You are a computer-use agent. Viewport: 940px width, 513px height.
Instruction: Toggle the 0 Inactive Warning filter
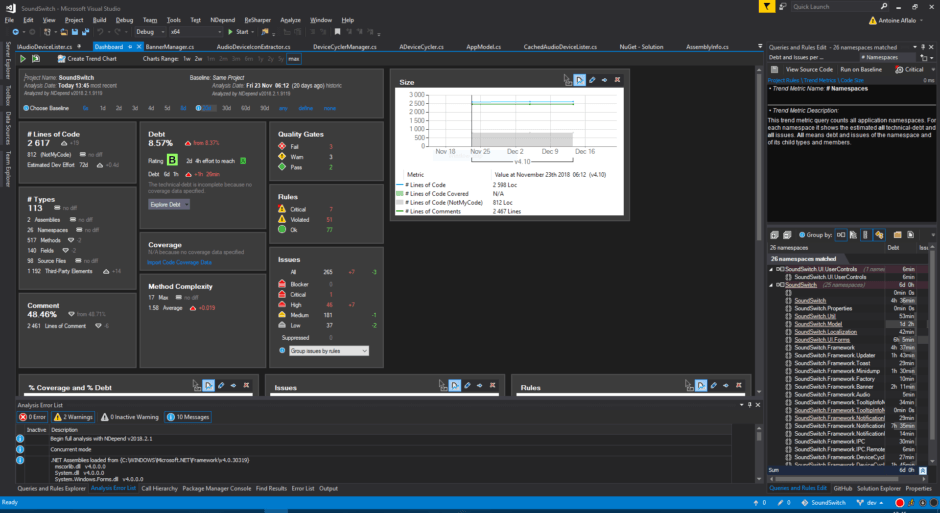[129, 417]
